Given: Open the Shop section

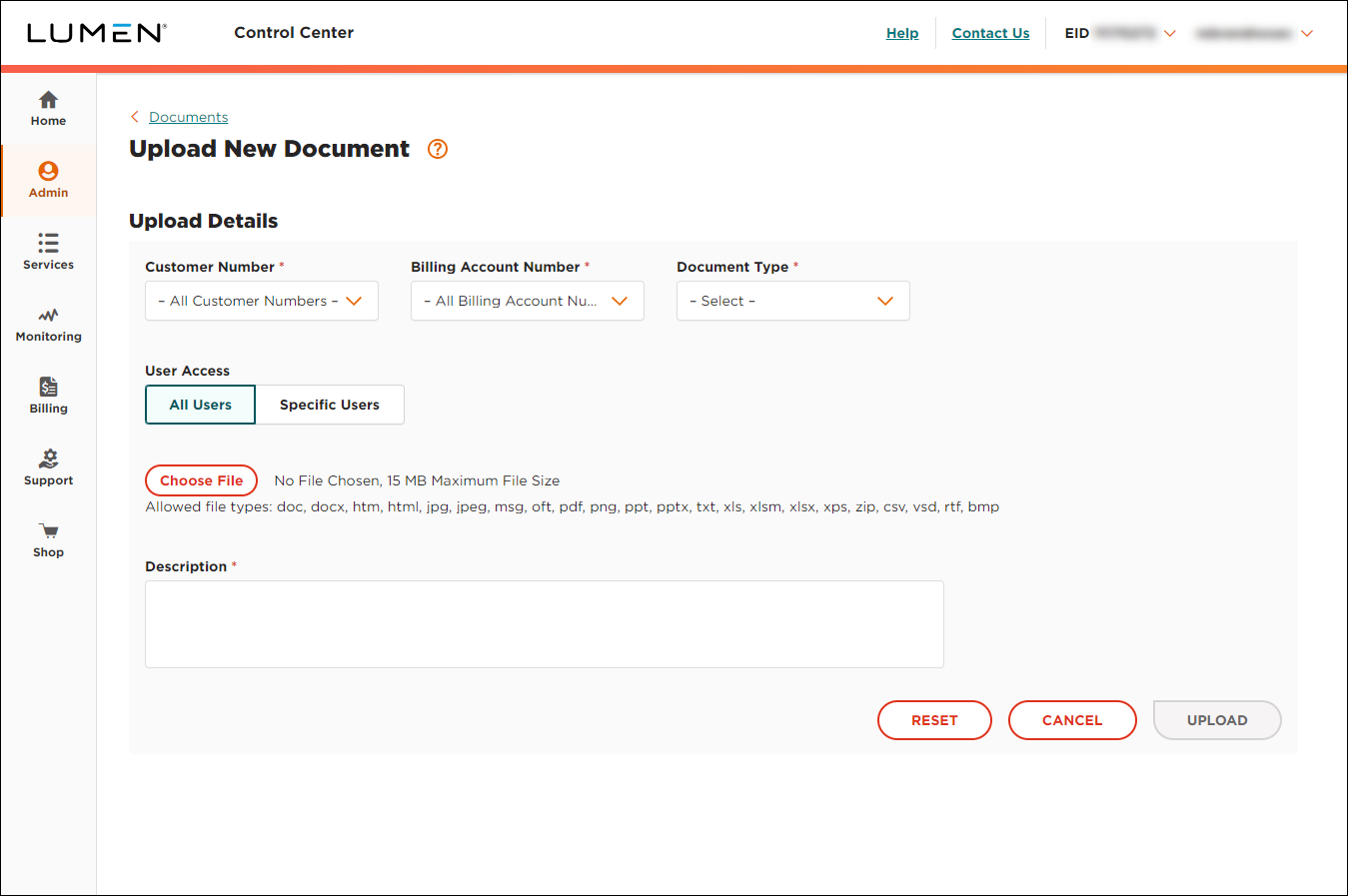Looking at the screenshot, I should coord(48,540).
